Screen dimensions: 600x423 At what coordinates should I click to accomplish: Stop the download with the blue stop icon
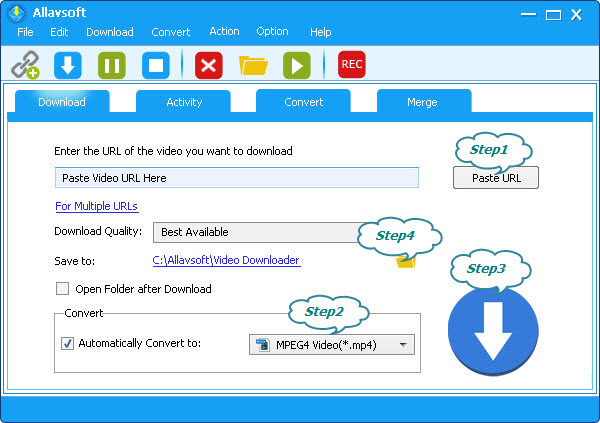[x=156, y=65]
